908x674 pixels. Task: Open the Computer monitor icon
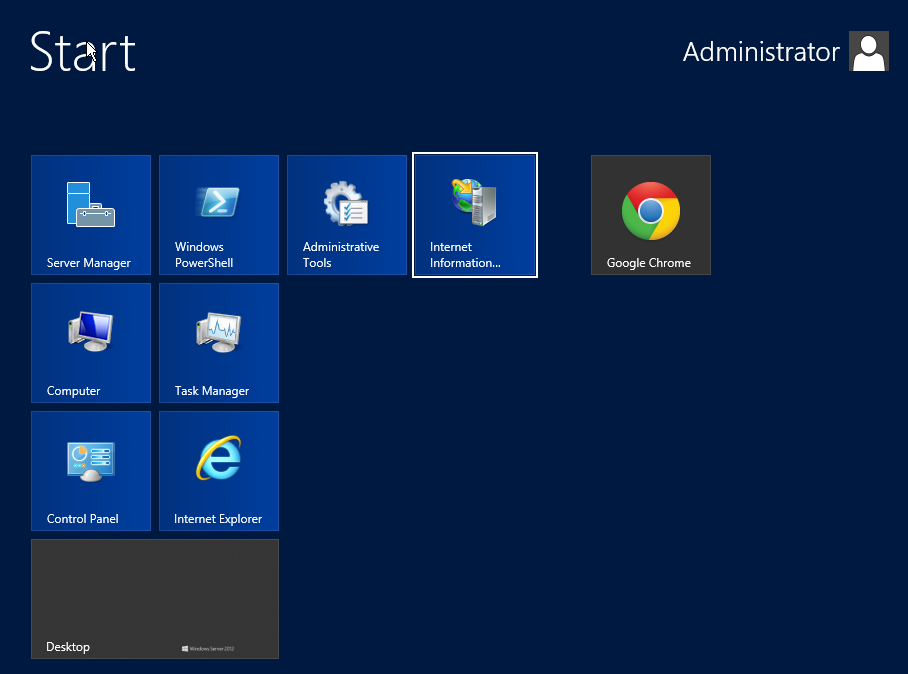[90, 330]
